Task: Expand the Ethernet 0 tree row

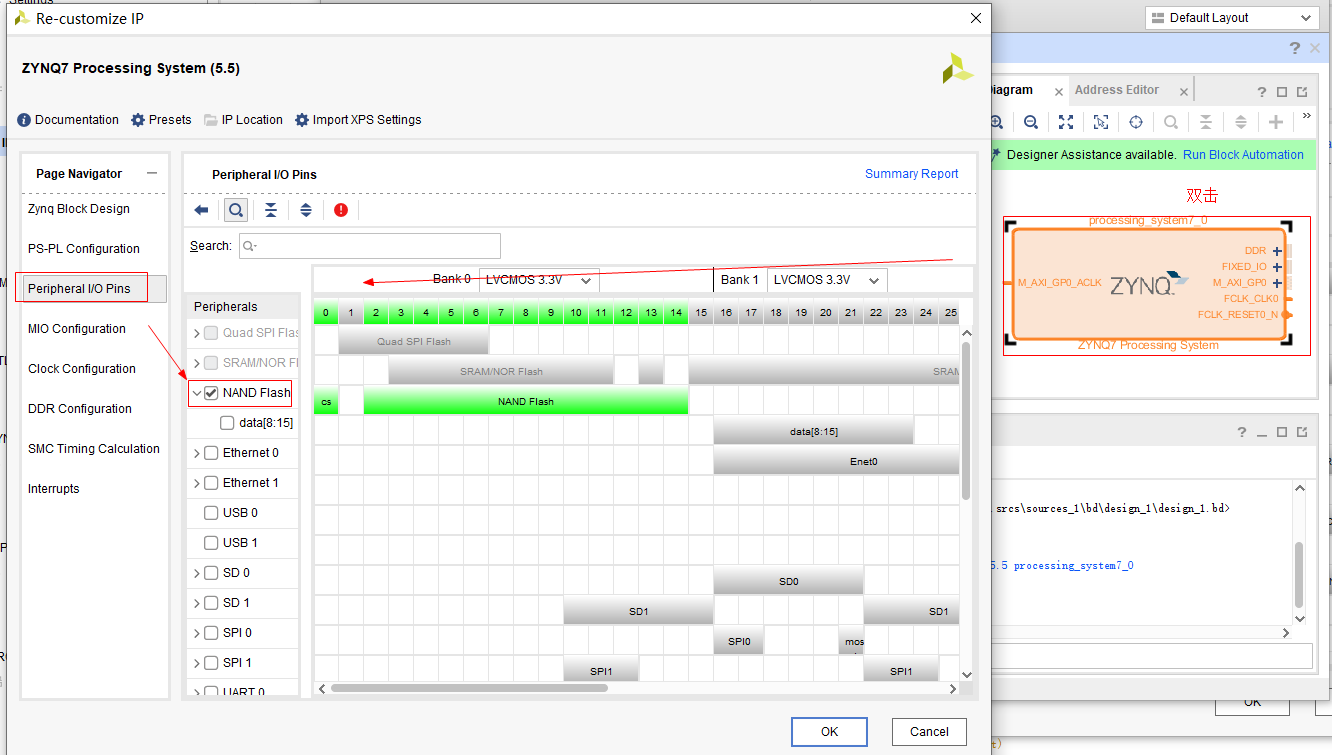Action: pos(196,453)
